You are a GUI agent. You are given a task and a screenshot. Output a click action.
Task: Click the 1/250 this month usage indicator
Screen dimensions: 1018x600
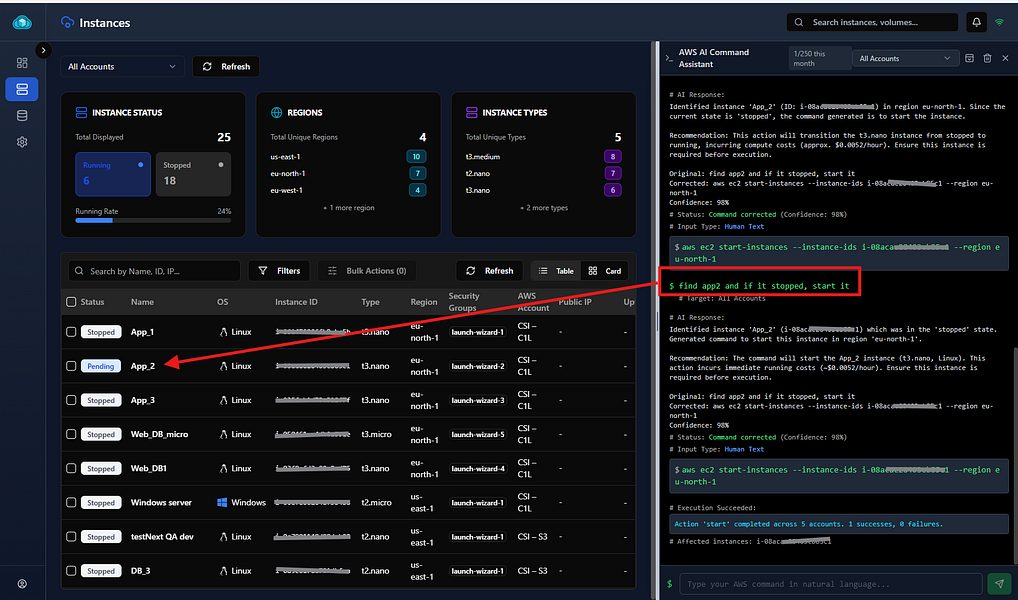pyautogui.click(x=819, y=58)
